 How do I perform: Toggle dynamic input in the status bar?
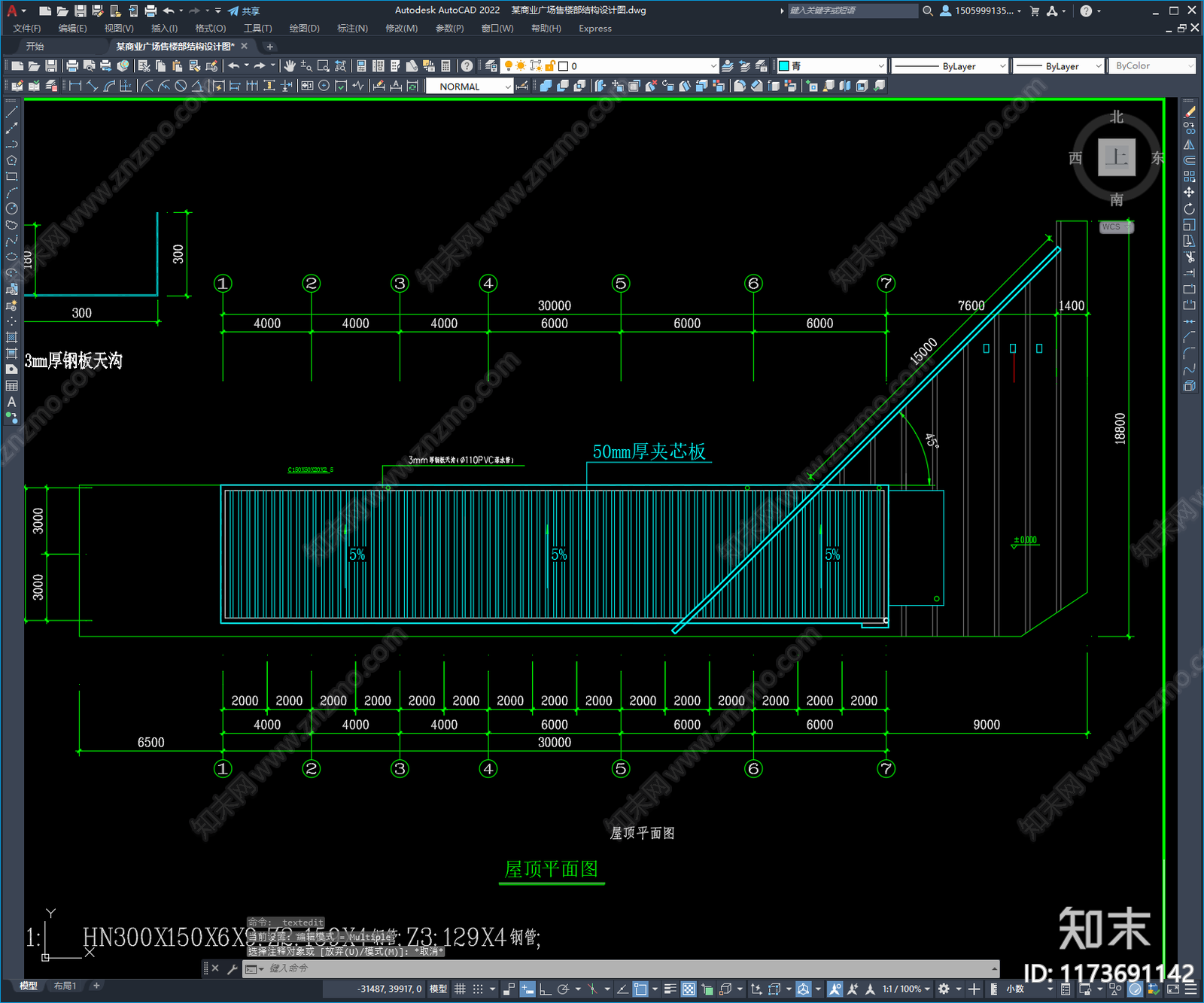click(x=528, y=989)
